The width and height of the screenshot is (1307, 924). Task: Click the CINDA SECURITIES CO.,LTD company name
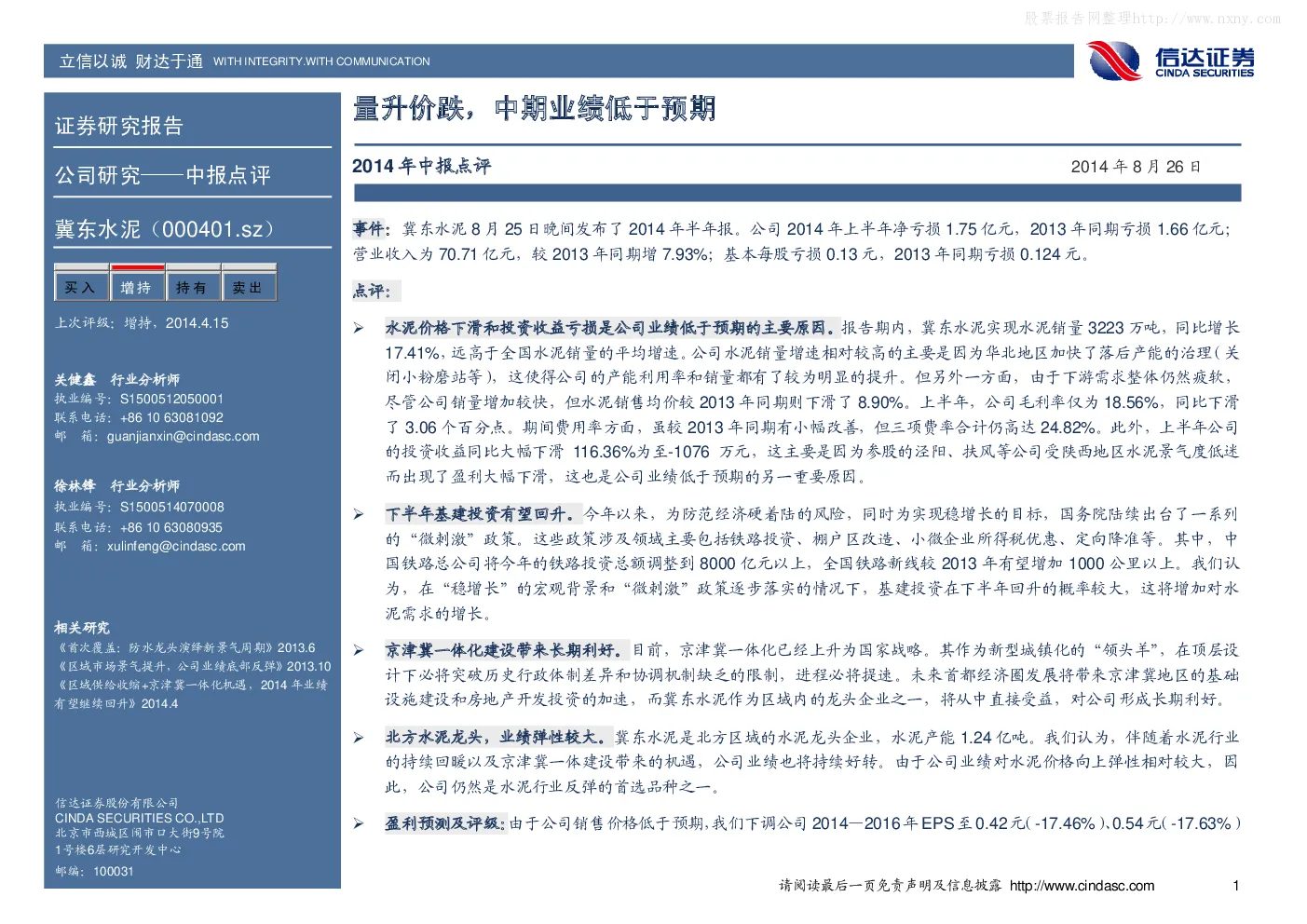click(x=140, y=818)
